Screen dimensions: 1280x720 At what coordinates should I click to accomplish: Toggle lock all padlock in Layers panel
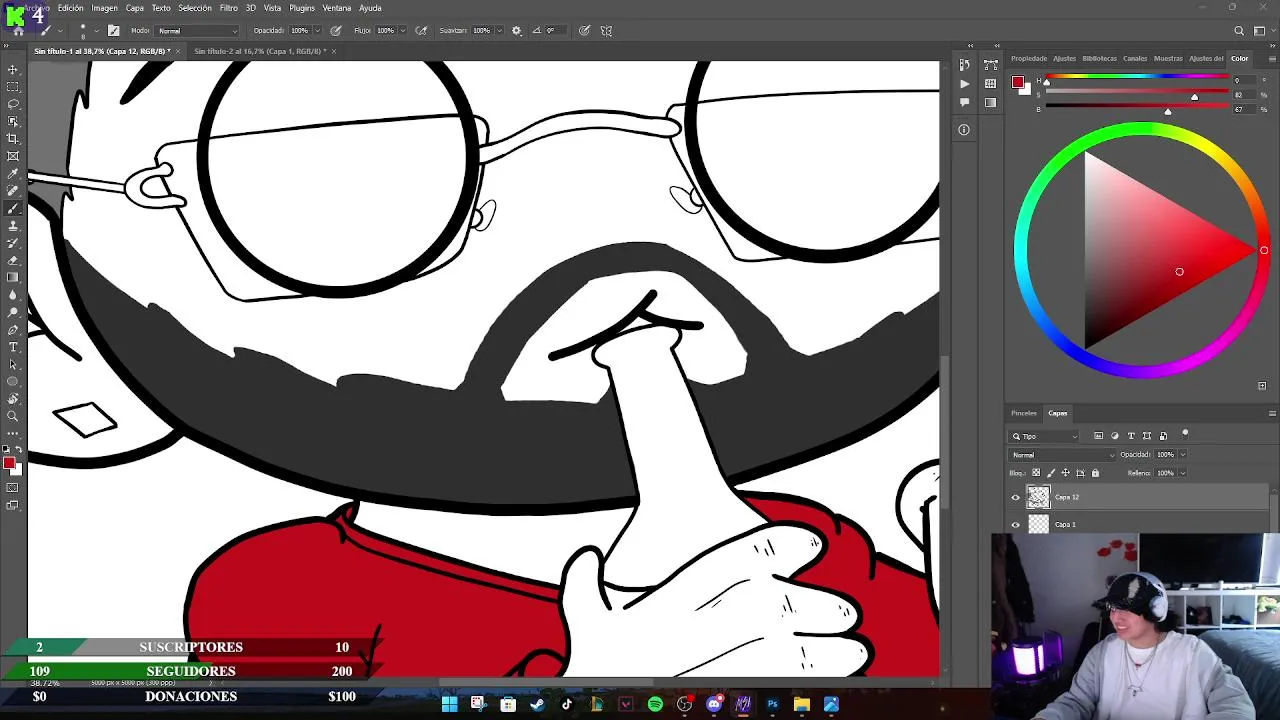coord(1095,473)
